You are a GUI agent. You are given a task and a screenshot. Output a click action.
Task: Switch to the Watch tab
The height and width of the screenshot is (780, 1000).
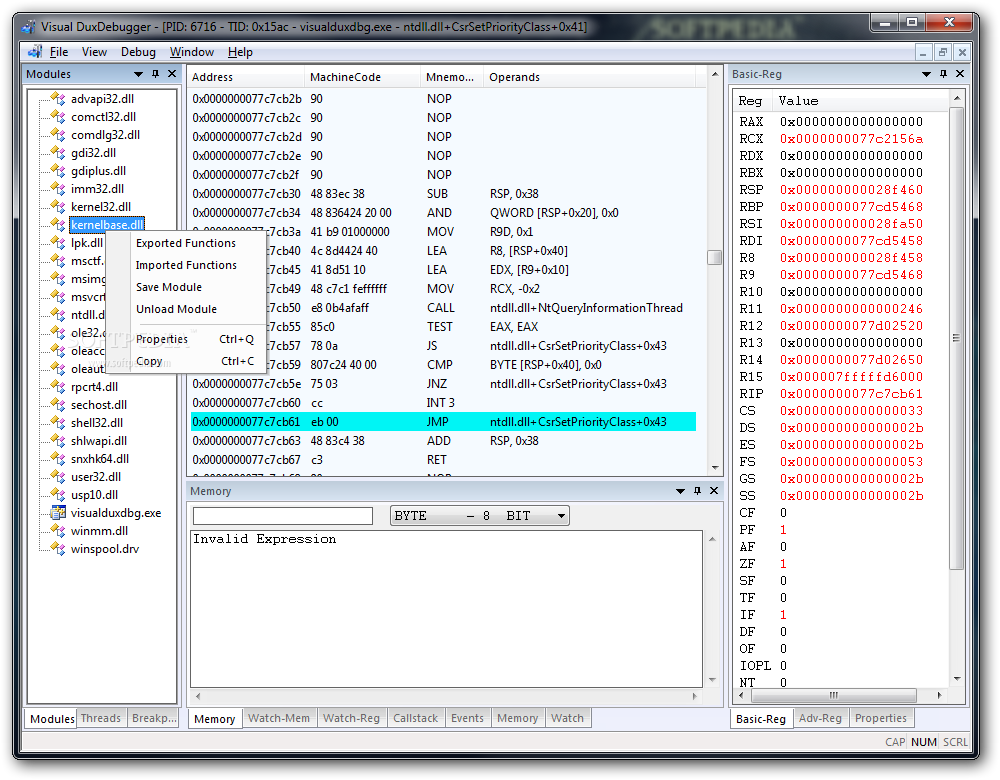567,718
